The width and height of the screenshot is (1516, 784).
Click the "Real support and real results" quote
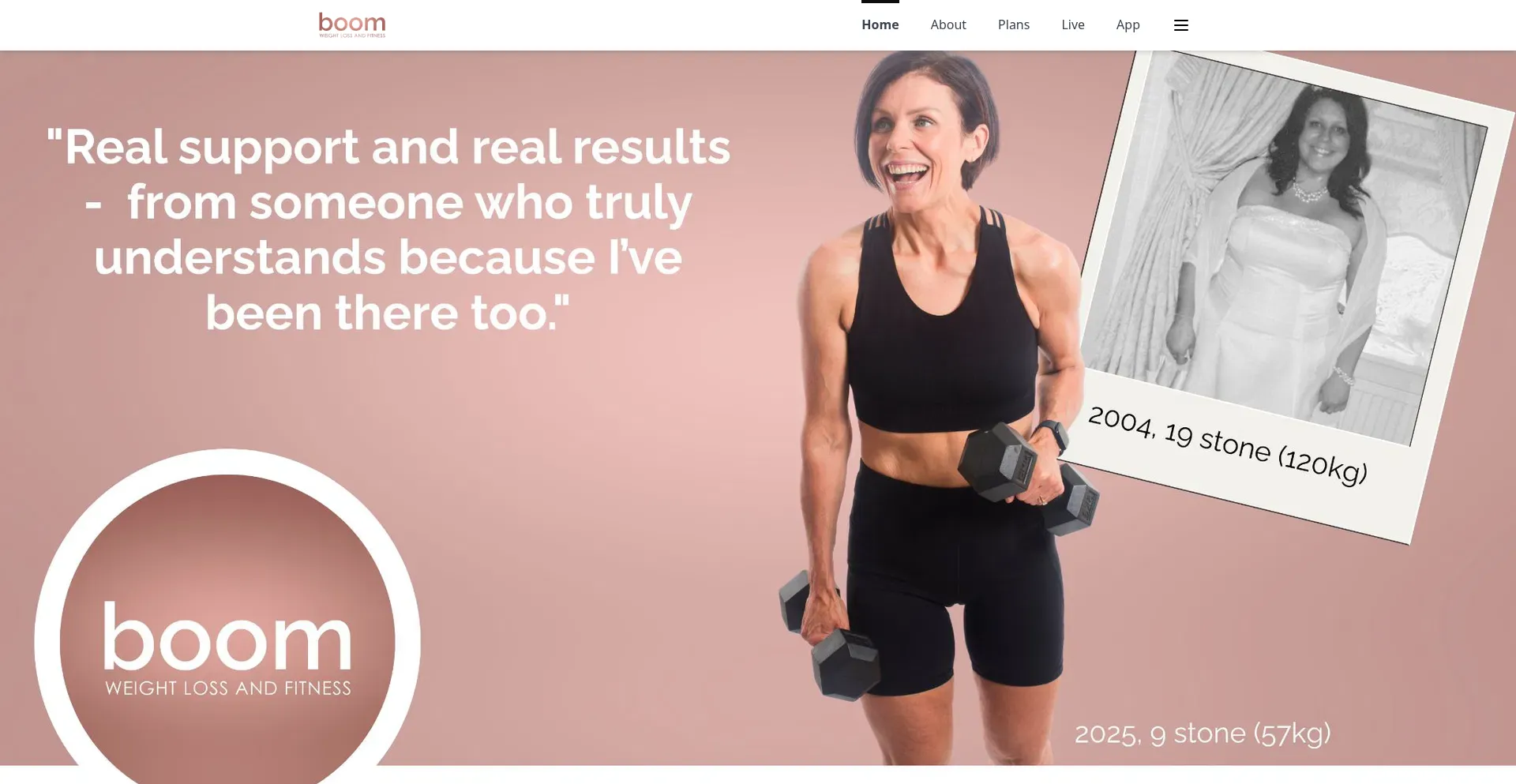tap(388, 229)
